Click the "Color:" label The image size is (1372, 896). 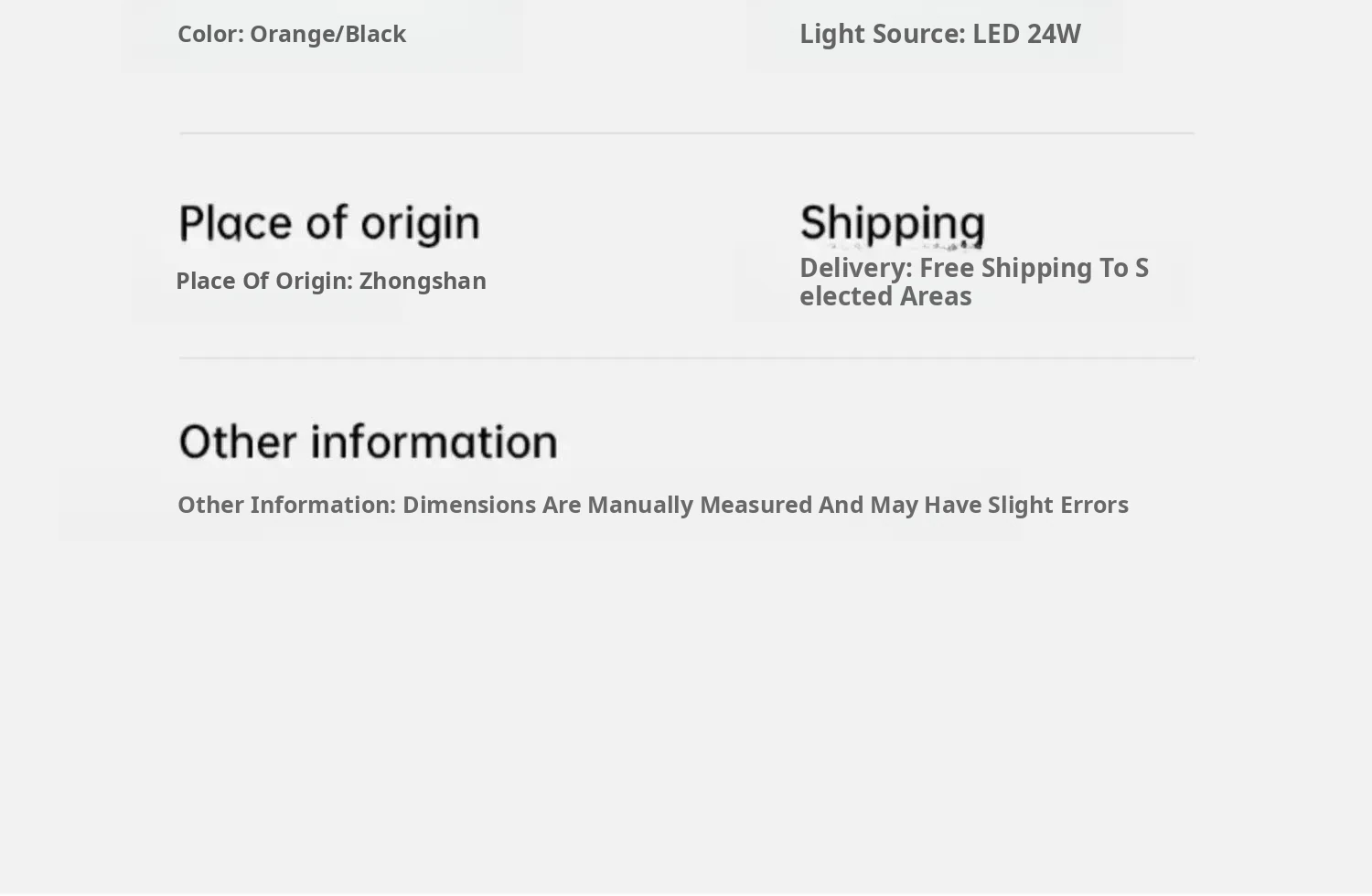tap(210, 34)
